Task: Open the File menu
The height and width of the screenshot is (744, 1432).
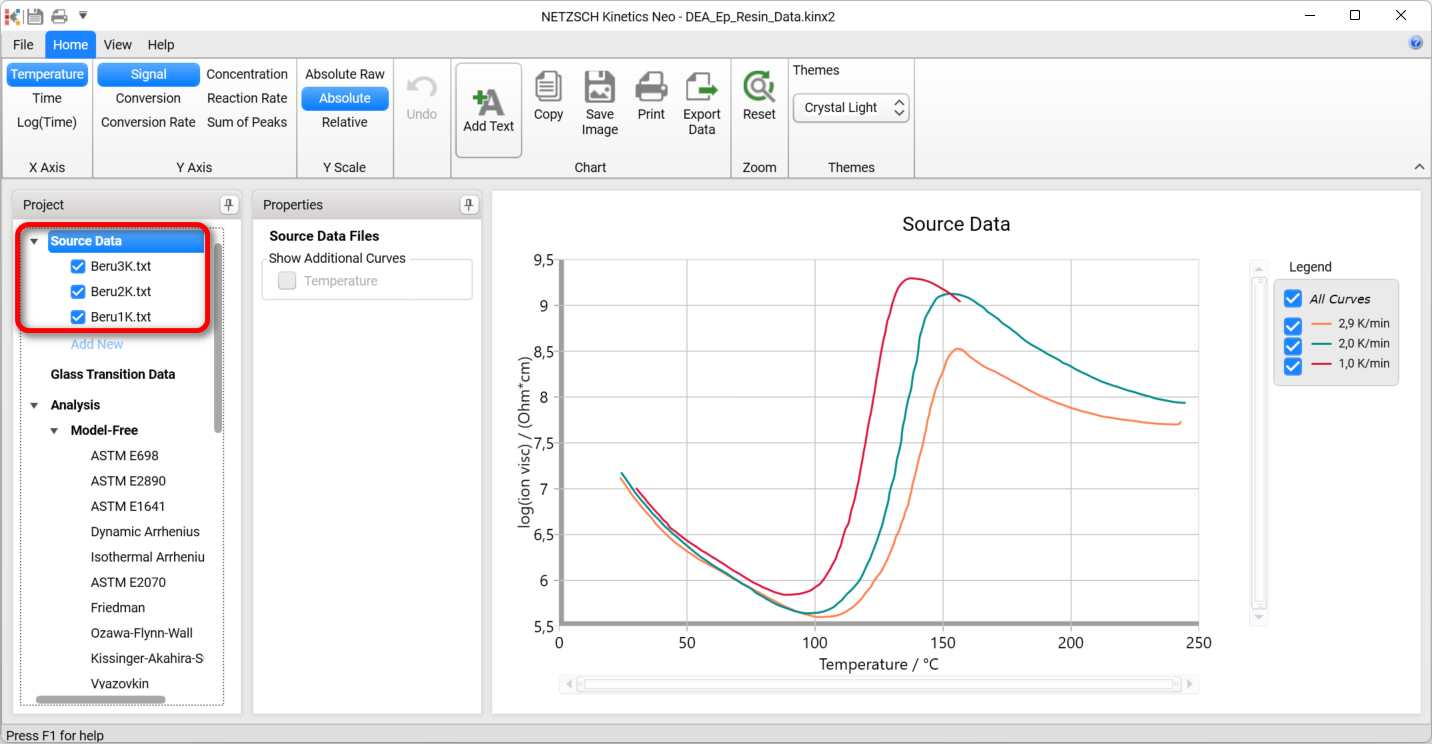Action: point(23,45)
